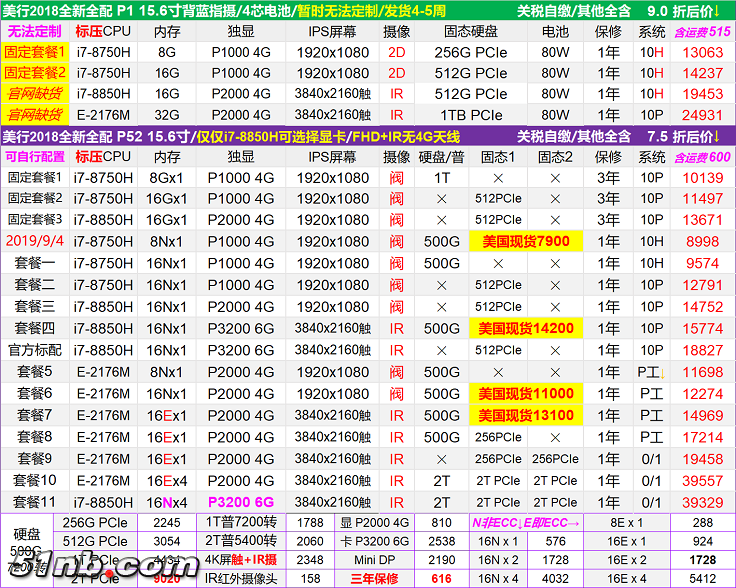Click the yellow 美国现货7900 cell
The image size is (736, 588).
(x=525, y=241)
